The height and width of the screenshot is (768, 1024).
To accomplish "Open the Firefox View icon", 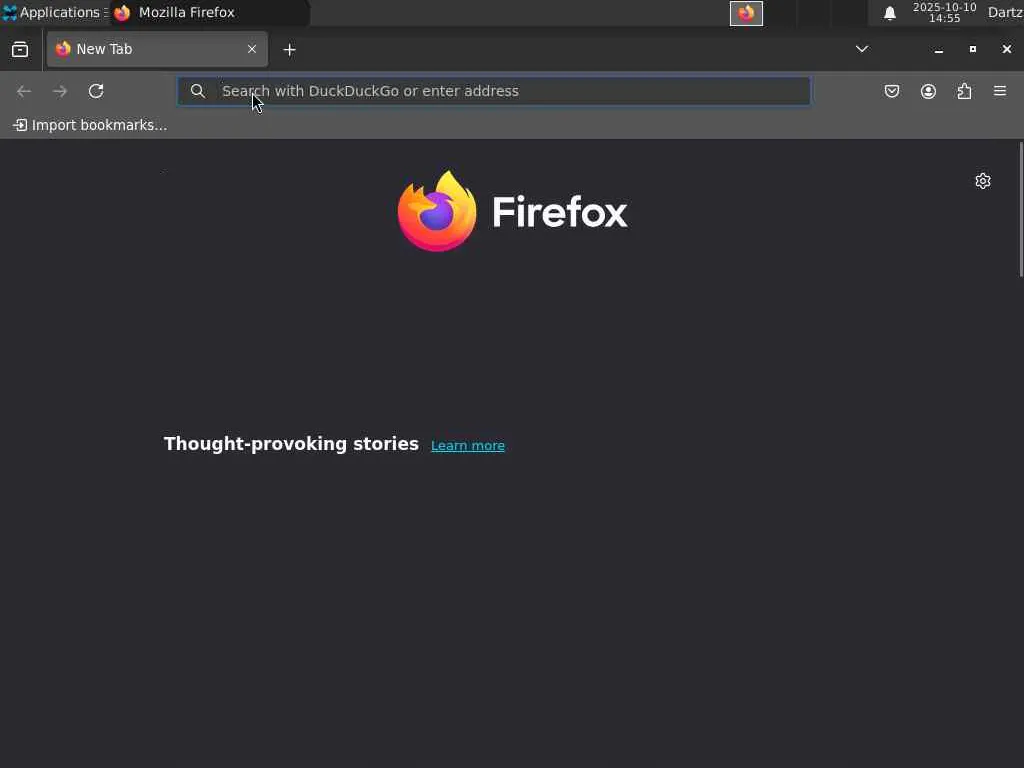I will tap(20, 50).
